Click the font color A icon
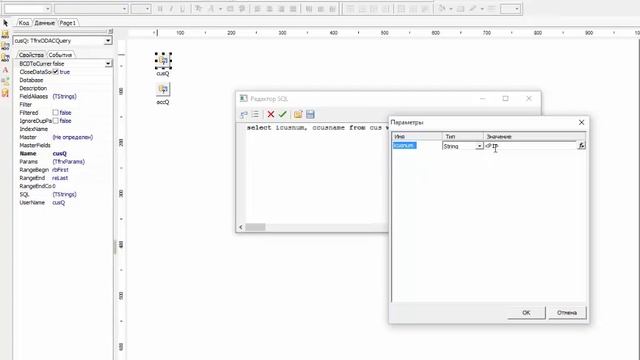 [211, 9]
